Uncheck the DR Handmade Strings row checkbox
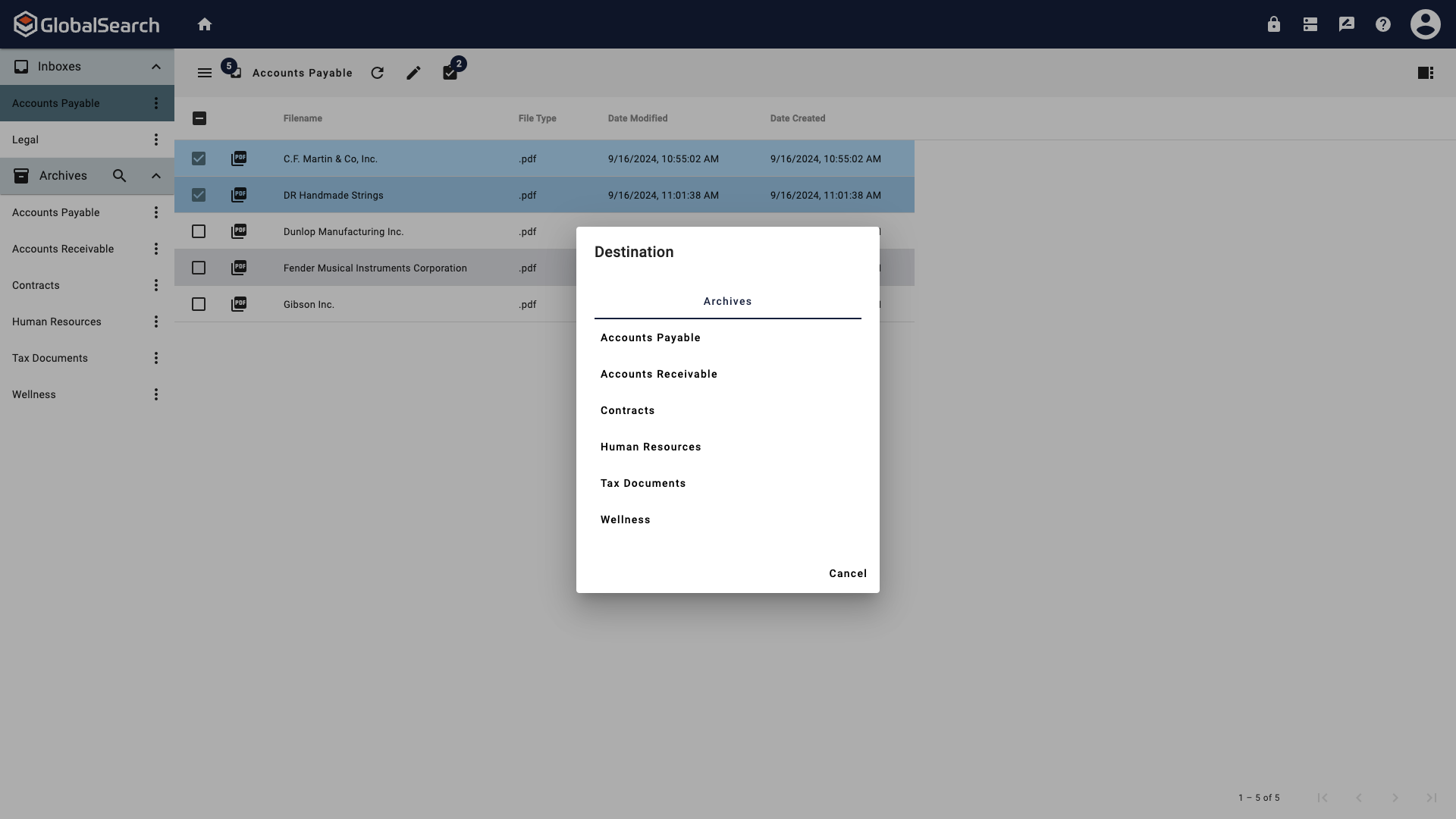Viewport: 1456px width, 819px height. [199, 195]
